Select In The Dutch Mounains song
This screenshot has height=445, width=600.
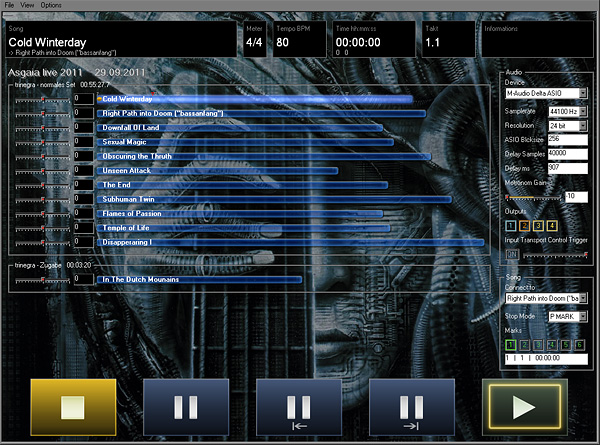199,280
